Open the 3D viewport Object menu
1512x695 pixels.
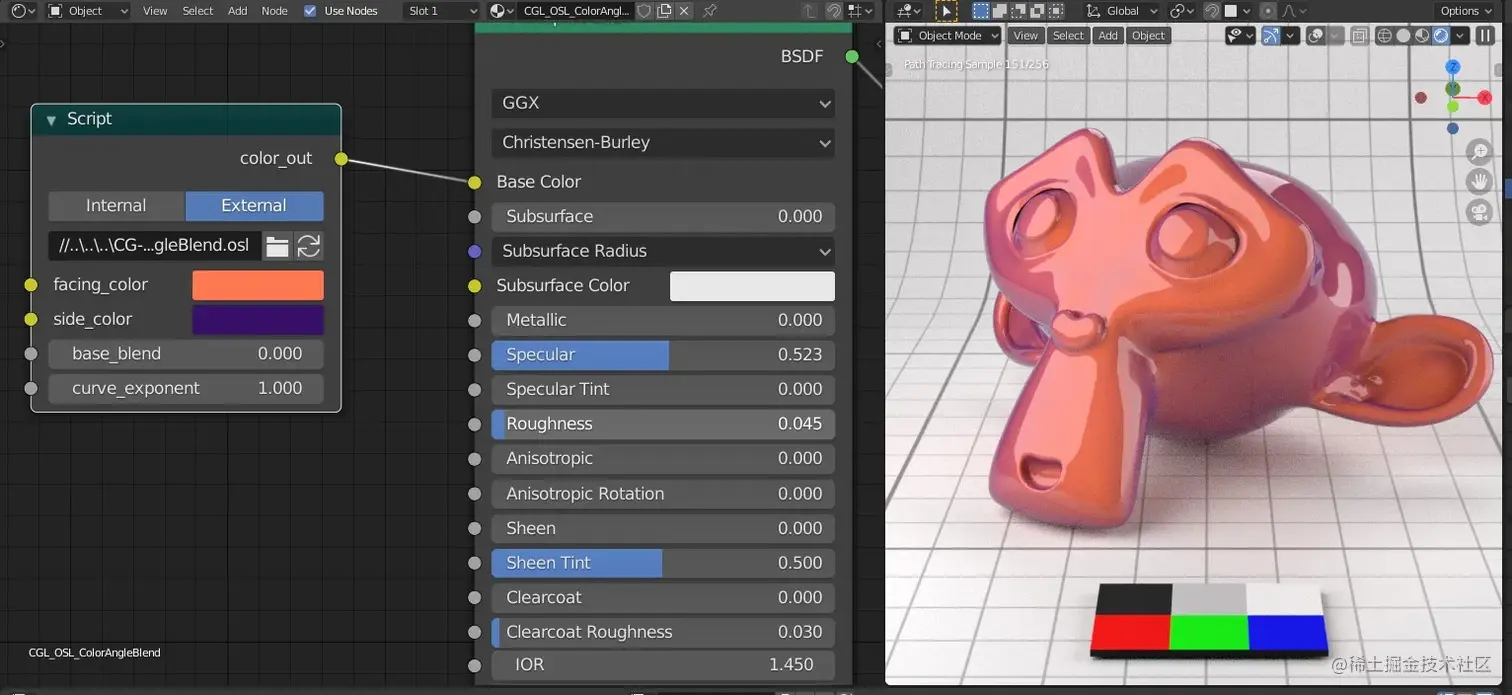pos(1148,36)
